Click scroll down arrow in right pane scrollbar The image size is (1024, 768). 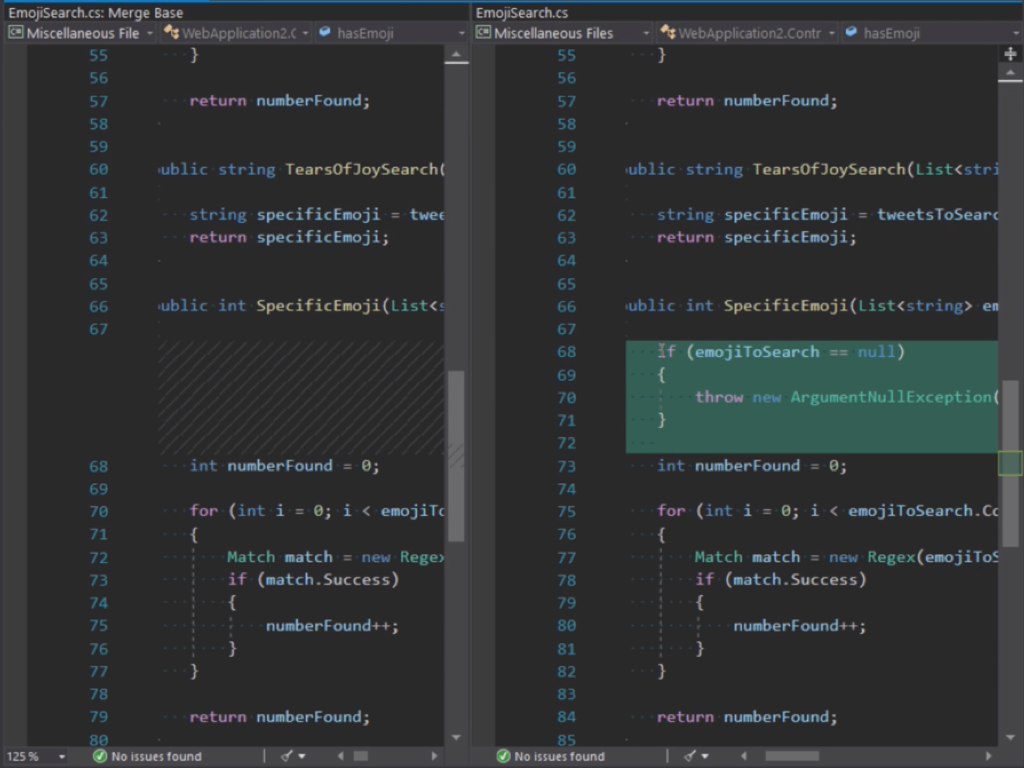click(x=1010, y=738)
